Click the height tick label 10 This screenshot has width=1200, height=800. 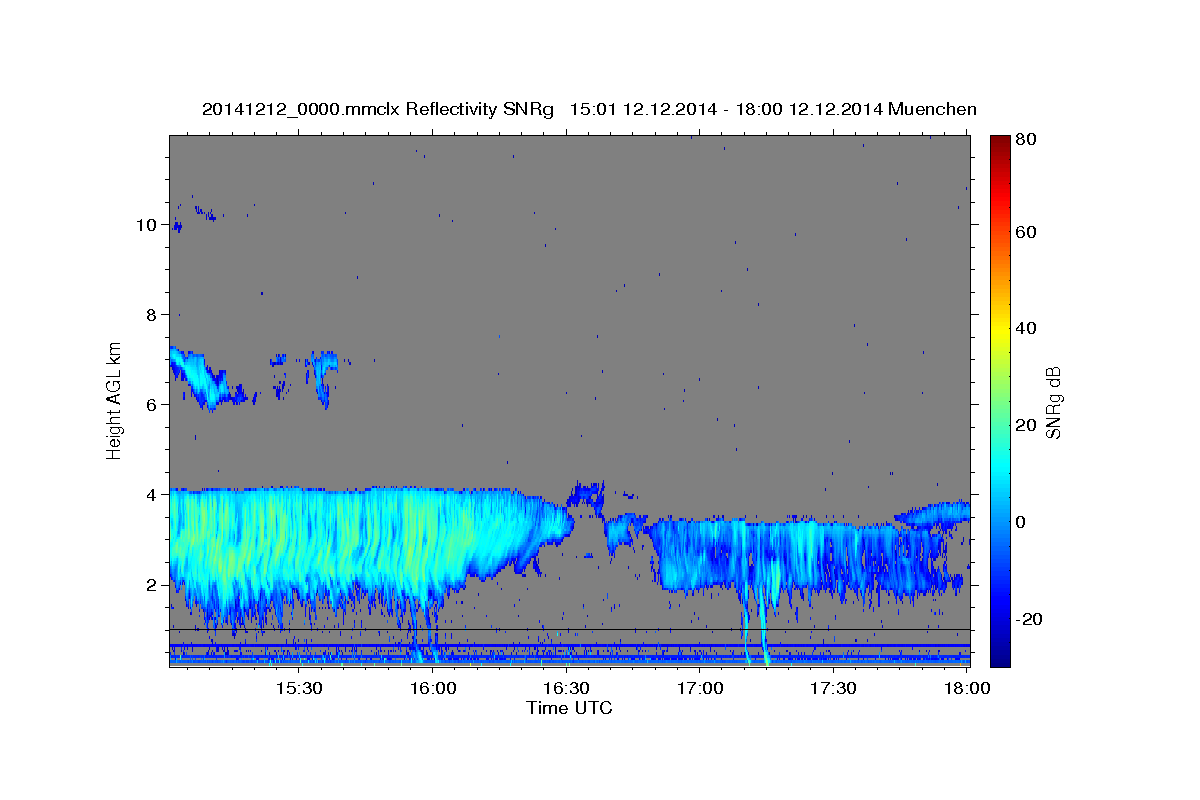(145, 225)
